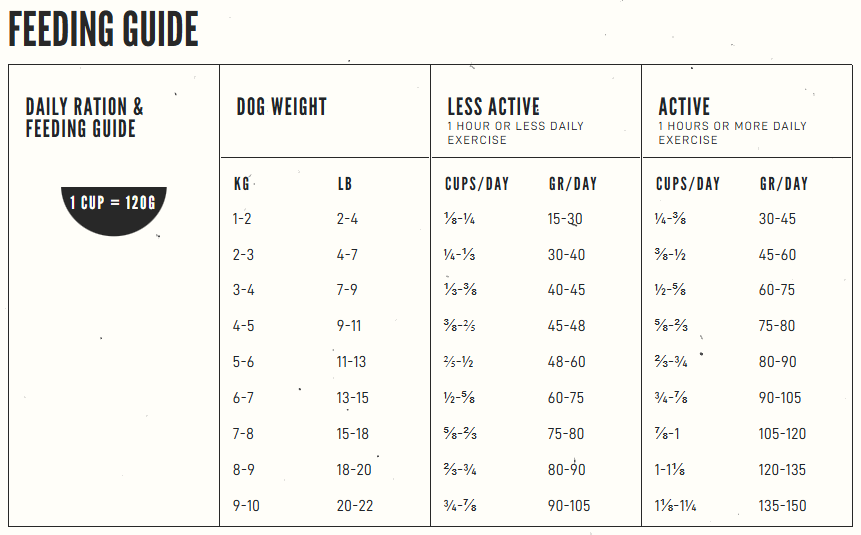Click the "1 hours or more daily exercise" subtitle
Viewport: 861px width, 535px height.
(732, 133)
